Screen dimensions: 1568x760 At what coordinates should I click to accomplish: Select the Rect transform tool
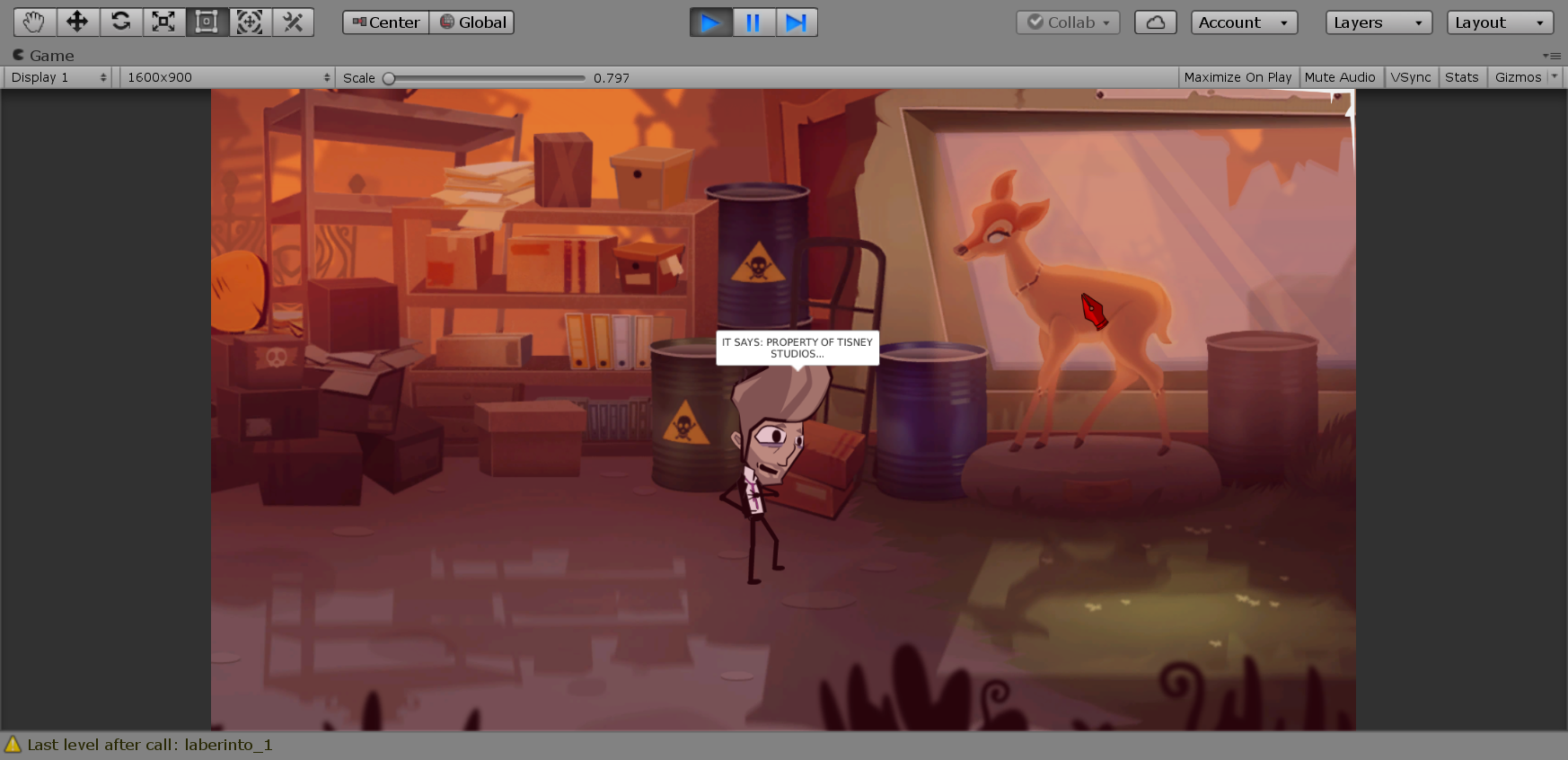tap(207, 22)
